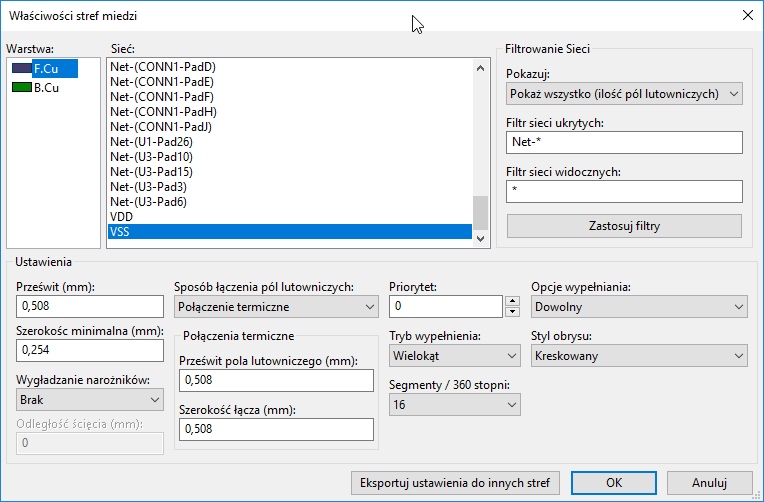
Task: Open the Segmenty / 360 stopni dropdown
Action: click(455, 404)
